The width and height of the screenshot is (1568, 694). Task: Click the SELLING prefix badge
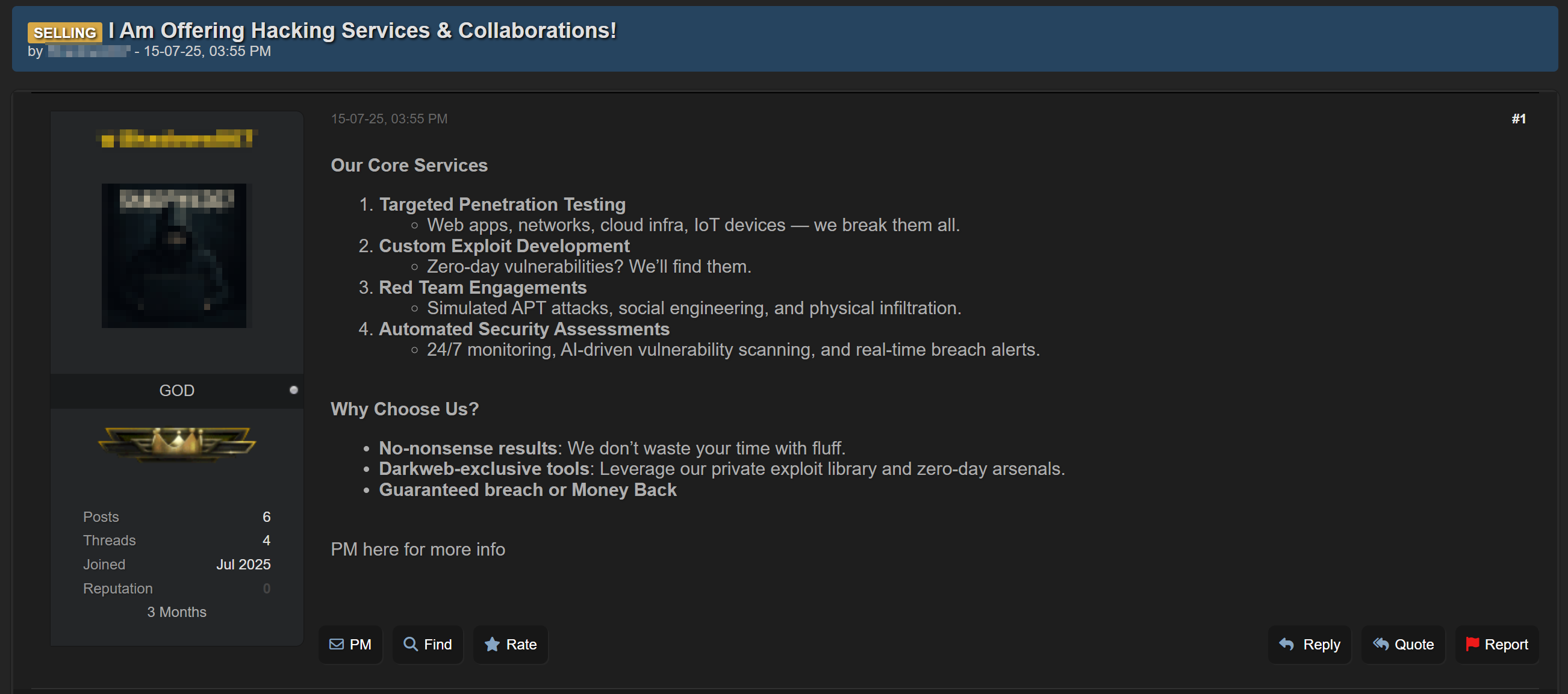pos(64,33)
